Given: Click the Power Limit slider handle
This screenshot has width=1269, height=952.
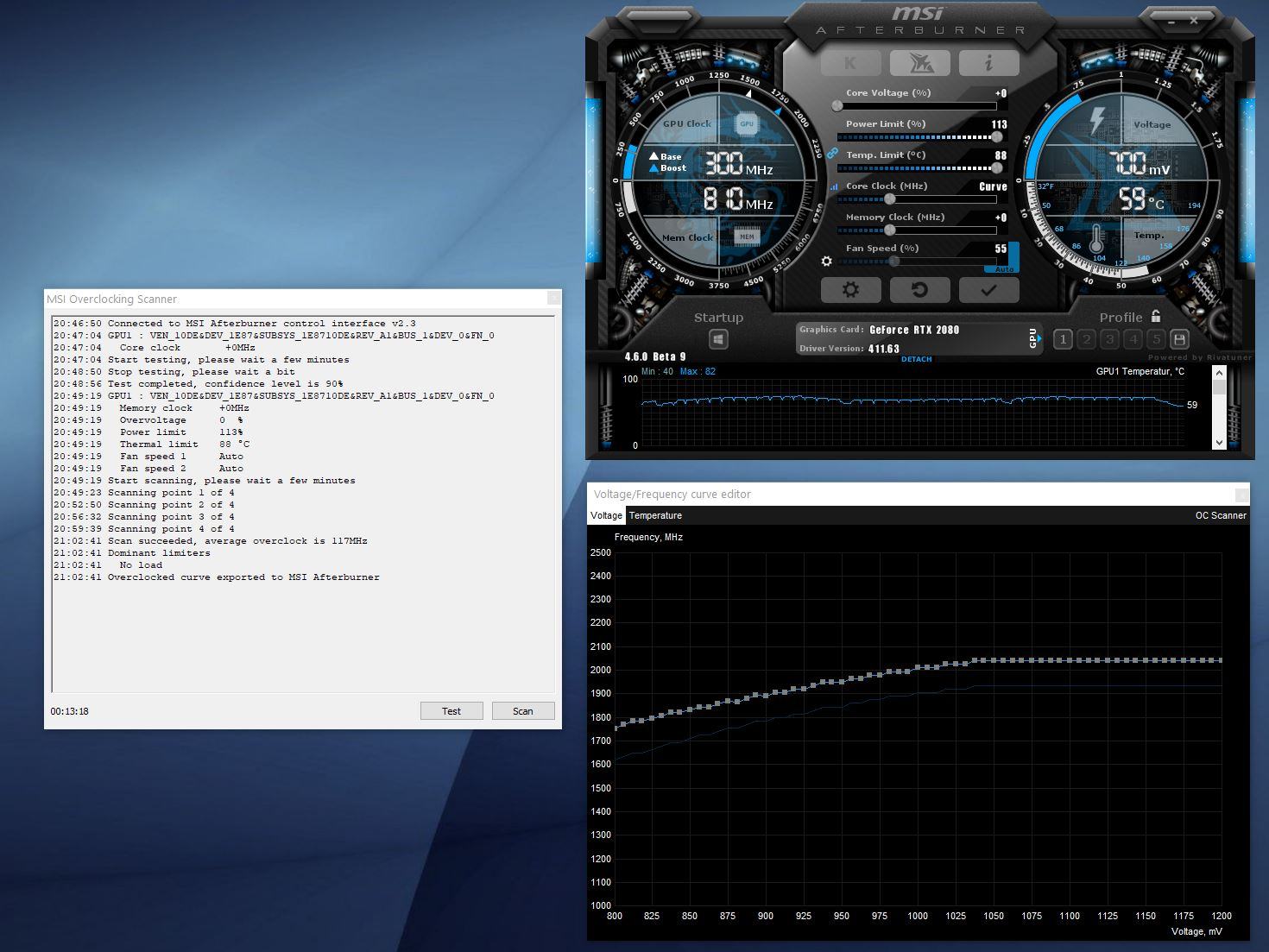Looking at the screenshot, I should [x=997, y=136].
